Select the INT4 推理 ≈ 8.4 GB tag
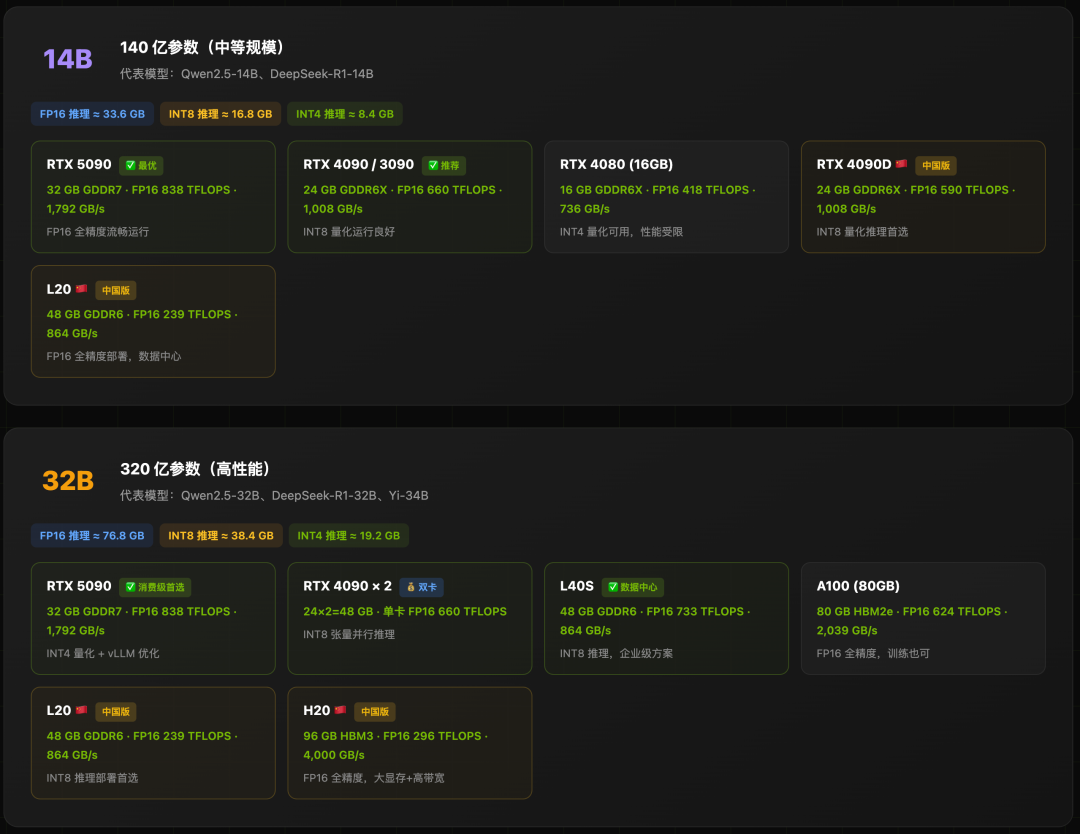The width and height of the screenshot is (1080, 834). (345, 114)
